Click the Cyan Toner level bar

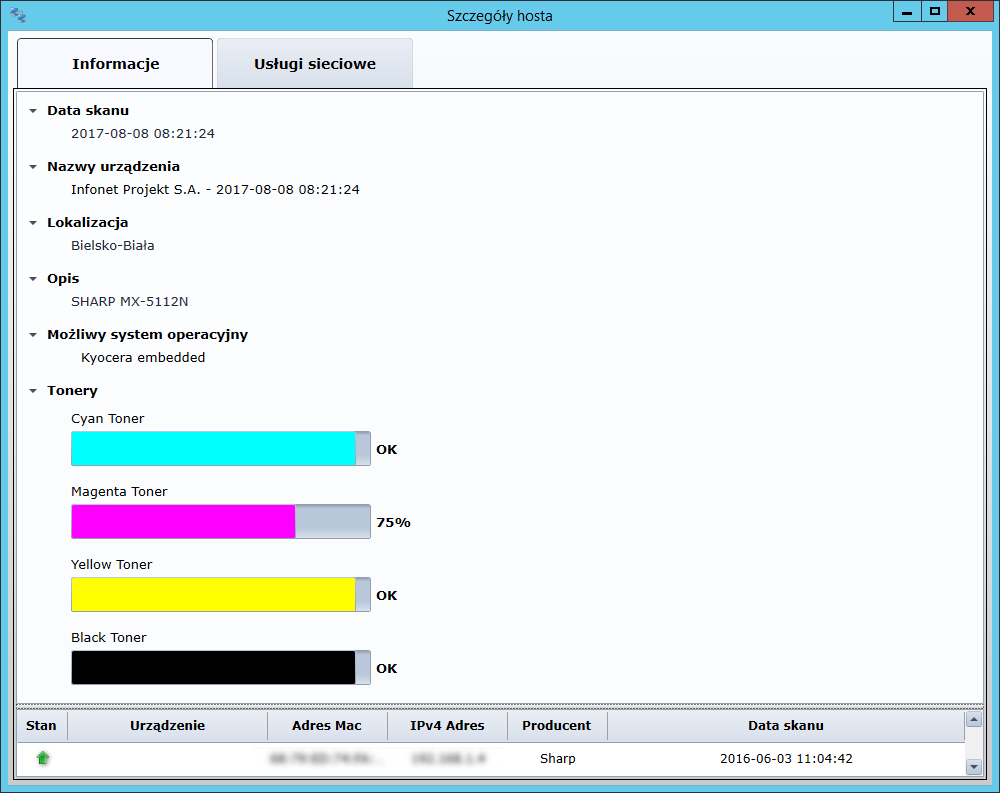pos(220,449)
